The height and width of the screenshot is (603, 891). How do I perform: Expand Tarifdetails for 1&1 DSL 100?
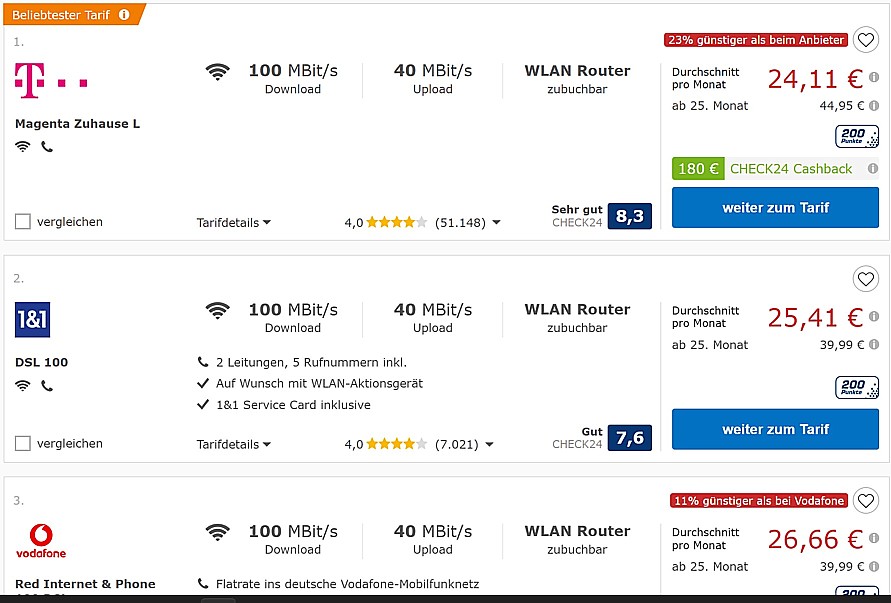tap(234, 444)
